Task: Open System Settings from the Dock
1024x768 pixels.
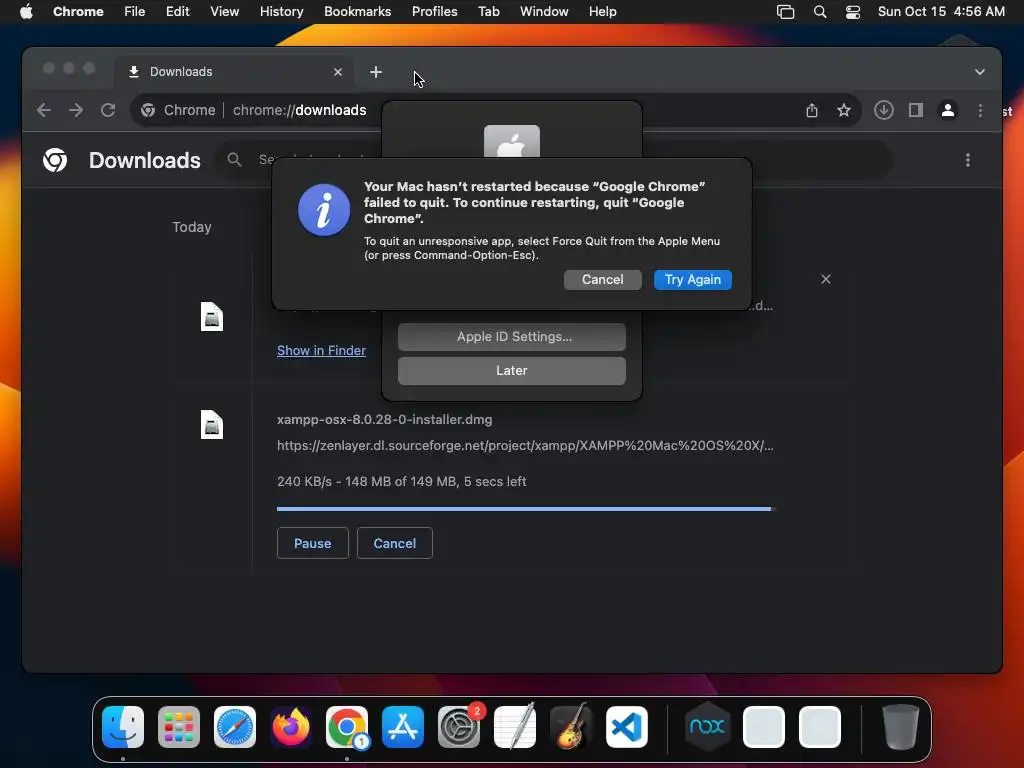Action: [459, 727]
